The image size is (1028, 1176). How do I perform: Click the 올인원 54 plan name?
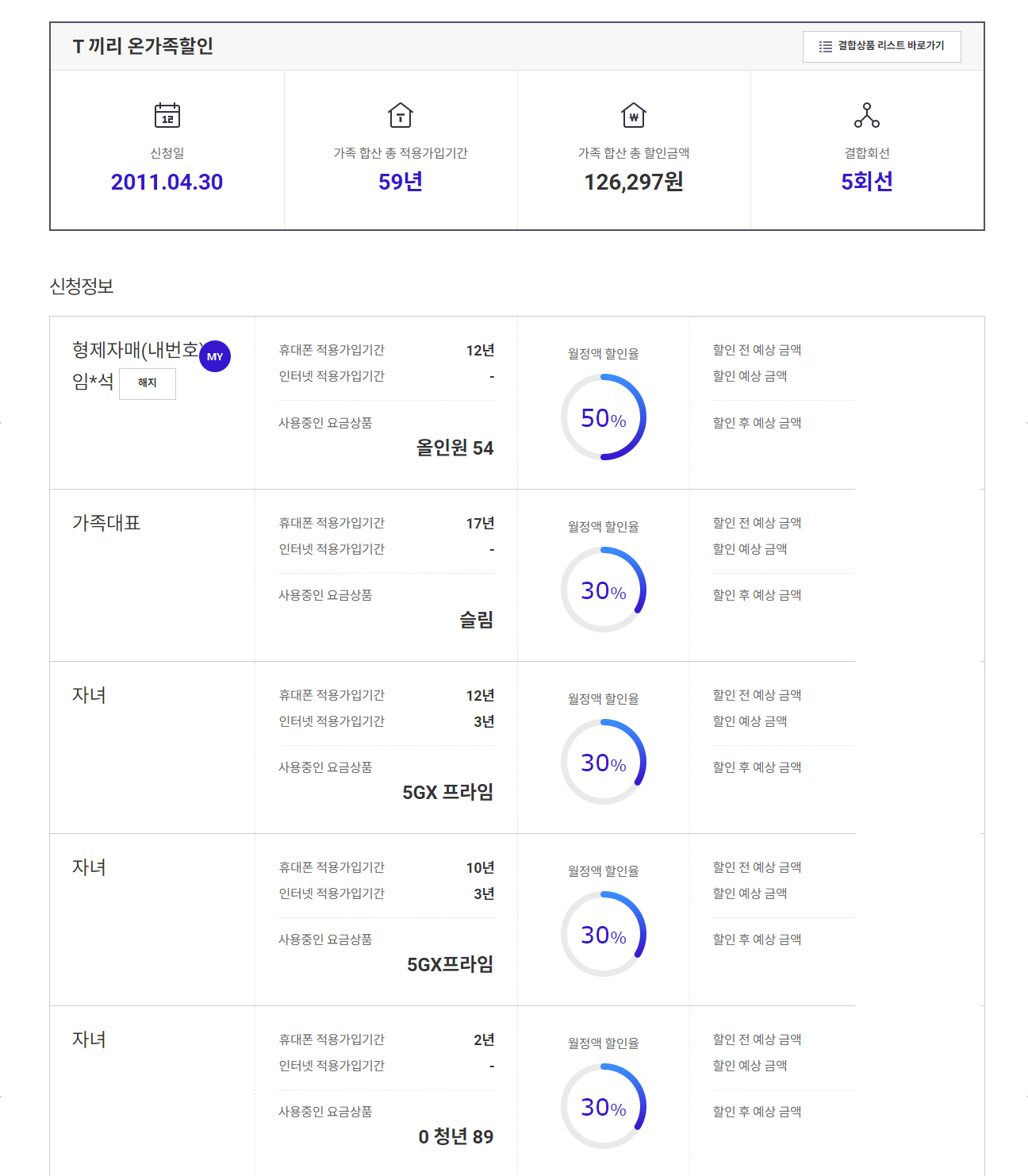click(455, 448)
